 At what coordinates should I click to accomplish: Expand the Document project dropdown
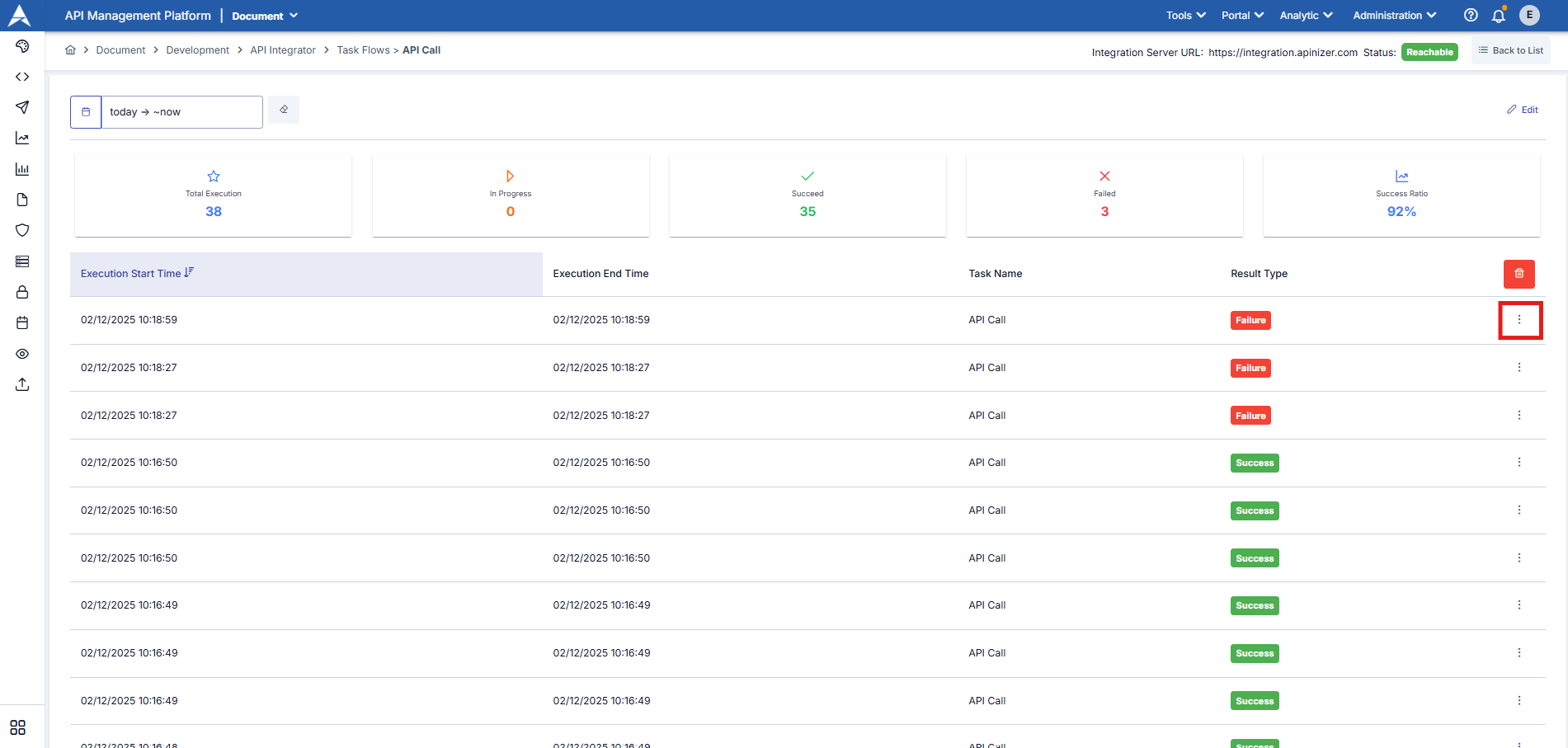point(265,16)
